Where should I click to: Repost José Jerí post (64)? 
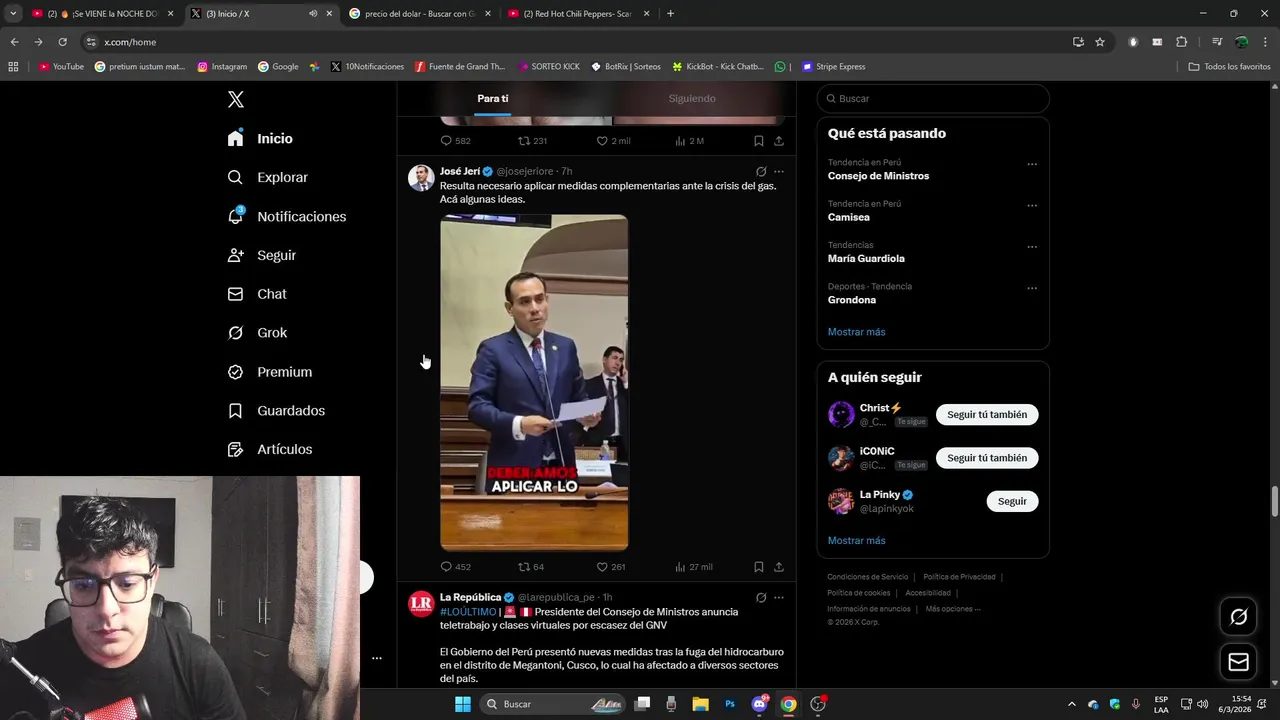point(531,567)
